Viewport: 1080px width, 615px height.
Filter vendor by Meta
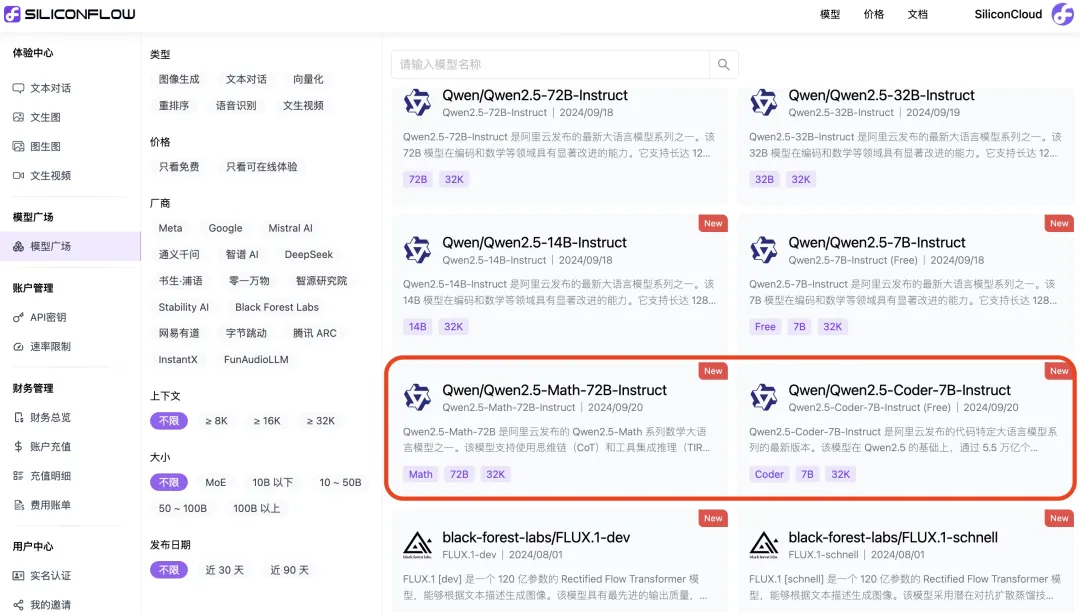[170, 228]
